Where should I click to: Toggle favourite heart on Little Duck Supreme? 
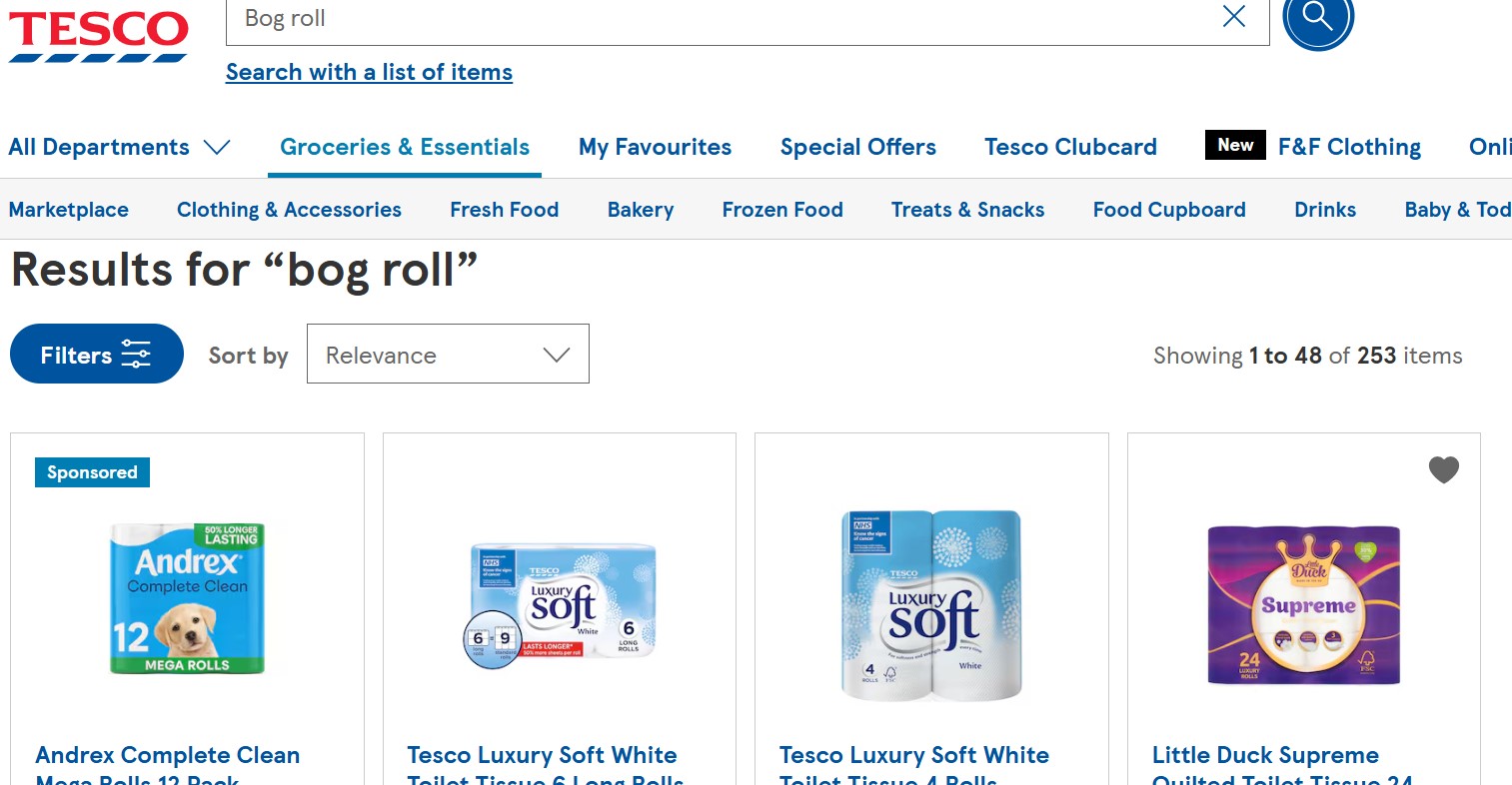pyautogui.click(x=1443, y=469)
